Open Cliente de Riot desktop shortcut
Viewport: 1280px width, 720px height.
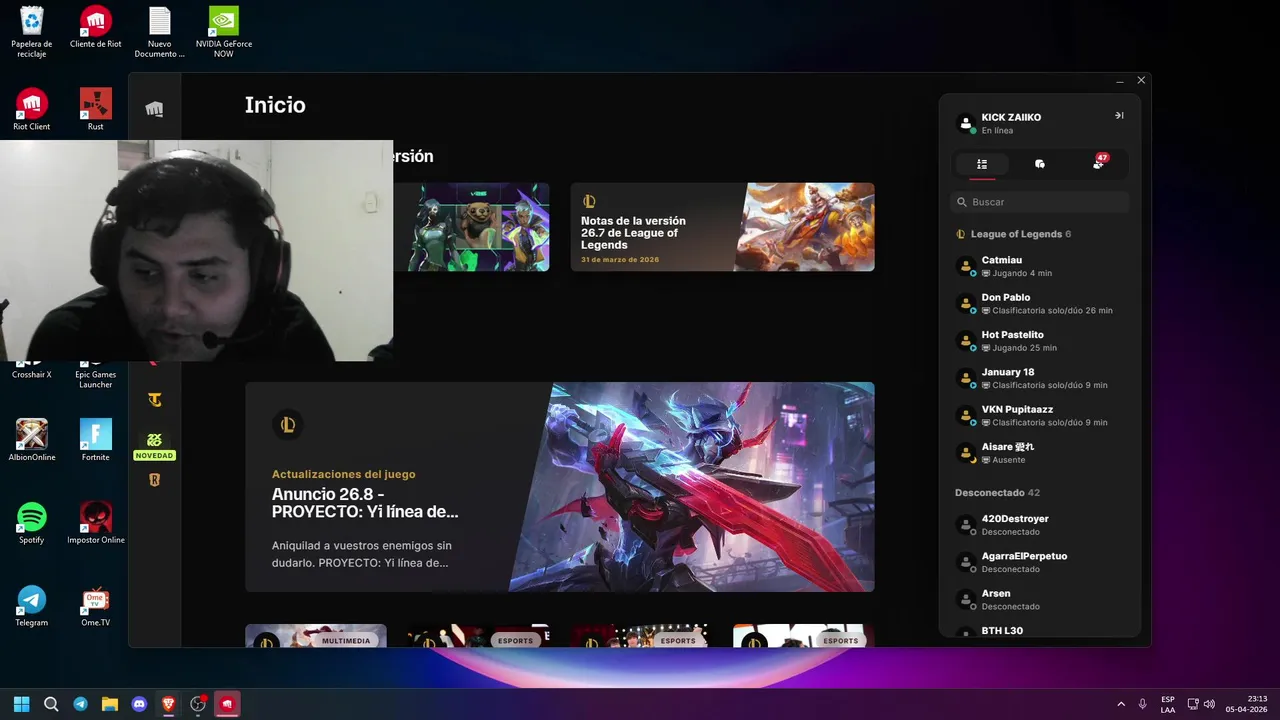[96, 28]
